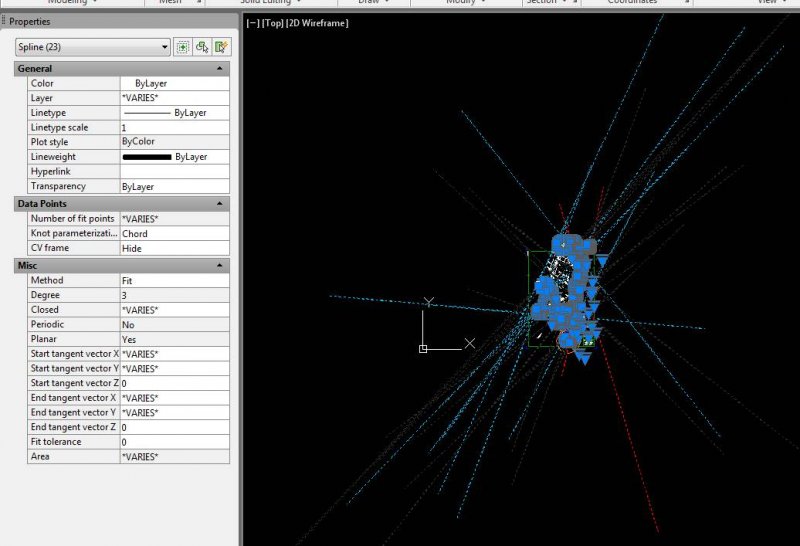The height and width of the screenshot is (546, 800).
Task: Collapse the Misc section
Action: click(220, 266)
